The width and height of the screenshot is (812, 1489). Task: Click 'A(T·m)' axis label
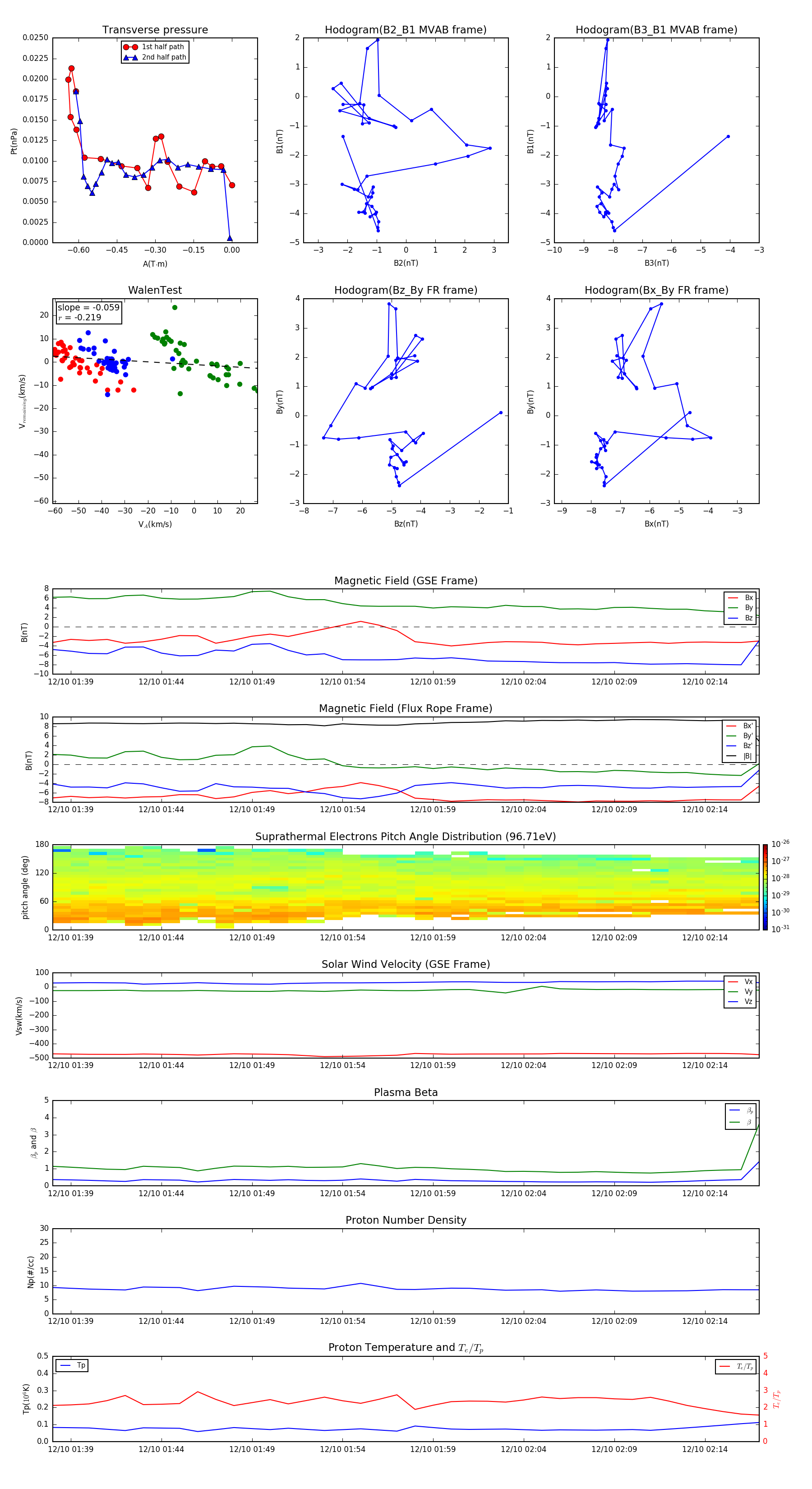pos(155,264)
